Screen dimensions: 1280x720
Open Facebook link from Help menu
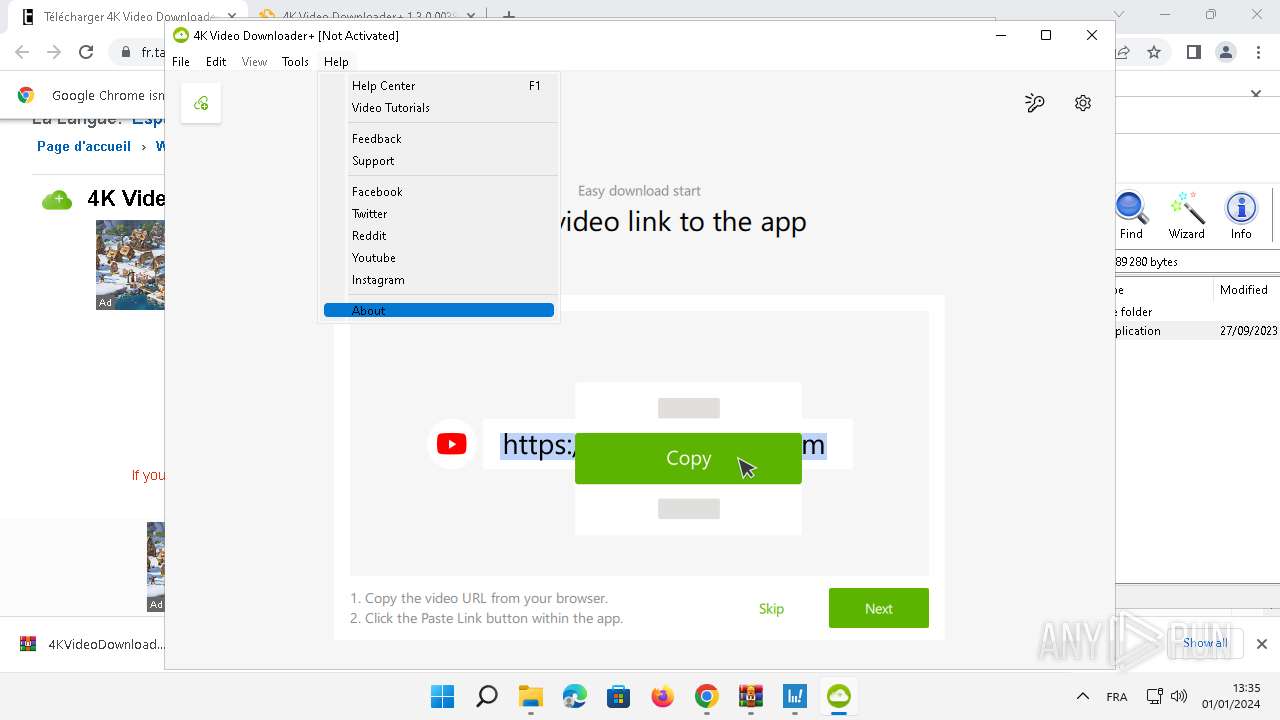pyautogui.click(x=439, y=192)
